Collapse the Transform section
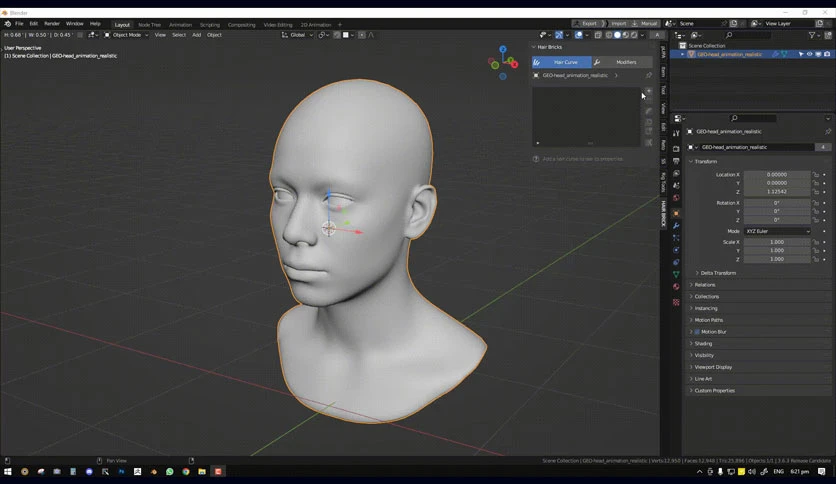836x484 pixels. (x=705, y=162)
